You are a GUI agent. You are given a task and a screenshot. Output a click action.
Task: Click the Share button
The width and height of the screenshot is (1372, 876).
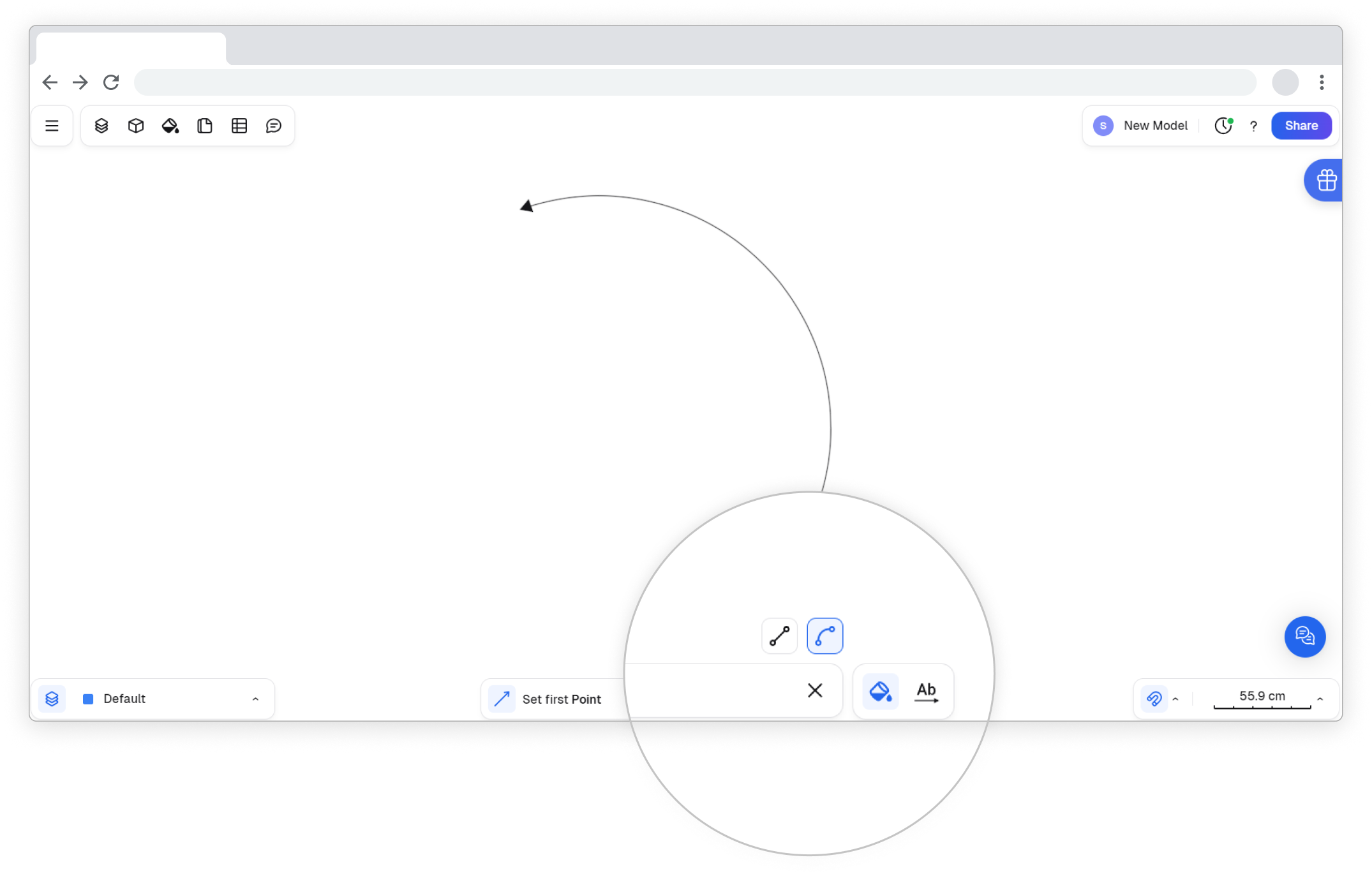click(x=1301, y=126)
